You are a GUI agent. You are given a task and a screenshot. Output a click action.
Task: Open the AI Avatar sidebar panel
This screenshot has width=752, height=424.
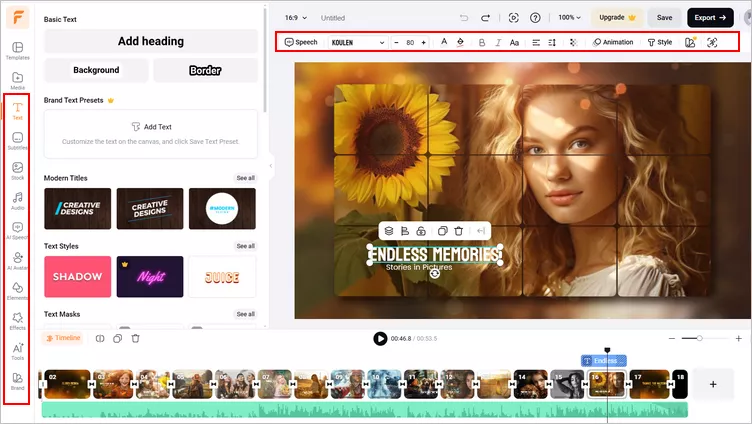(x=18, y=261)
